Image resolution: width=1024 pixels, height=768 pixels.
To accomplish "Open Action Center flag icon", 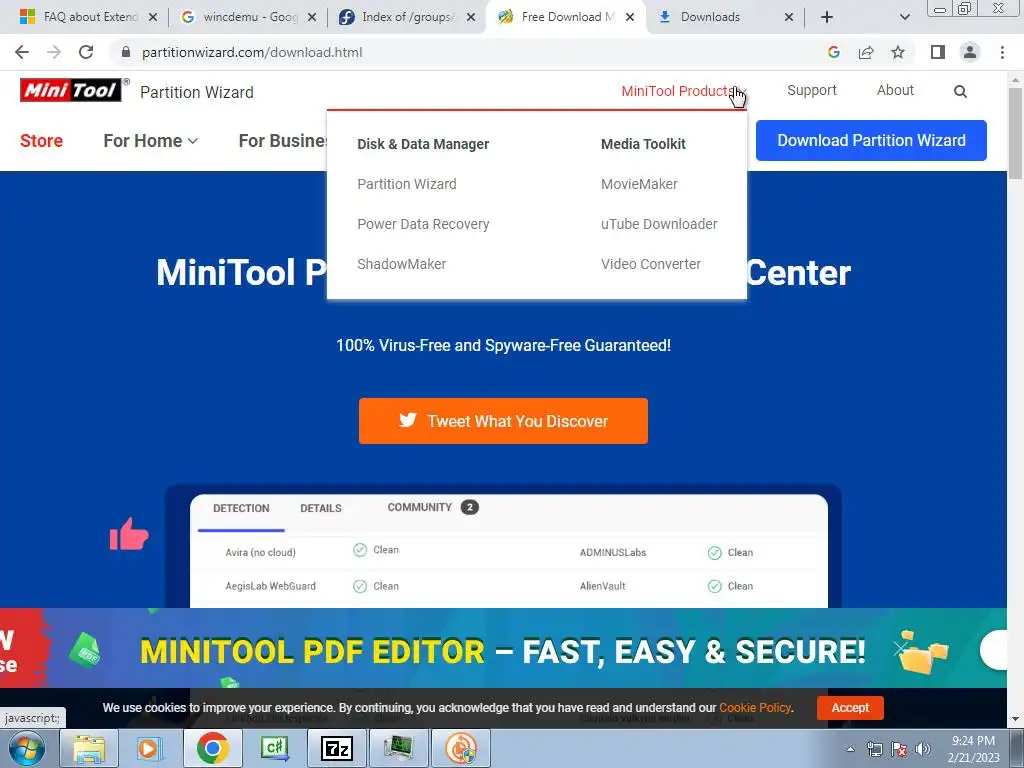I will [x=899, y=749].
